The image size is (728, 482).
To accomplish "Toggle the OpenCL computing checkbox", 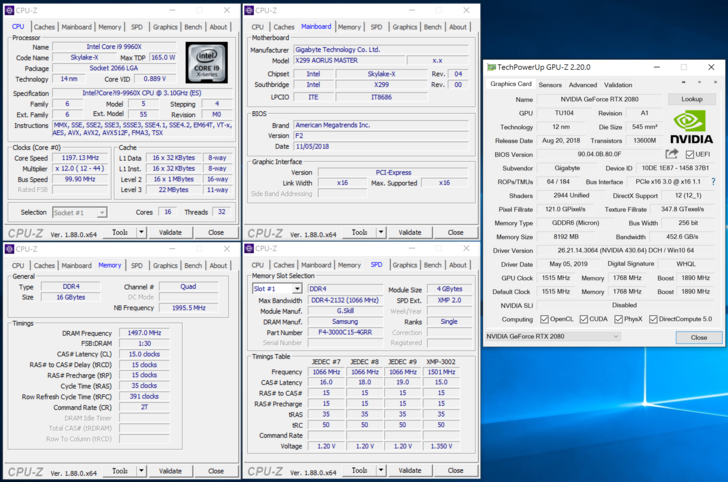I will tap(542, 319).
